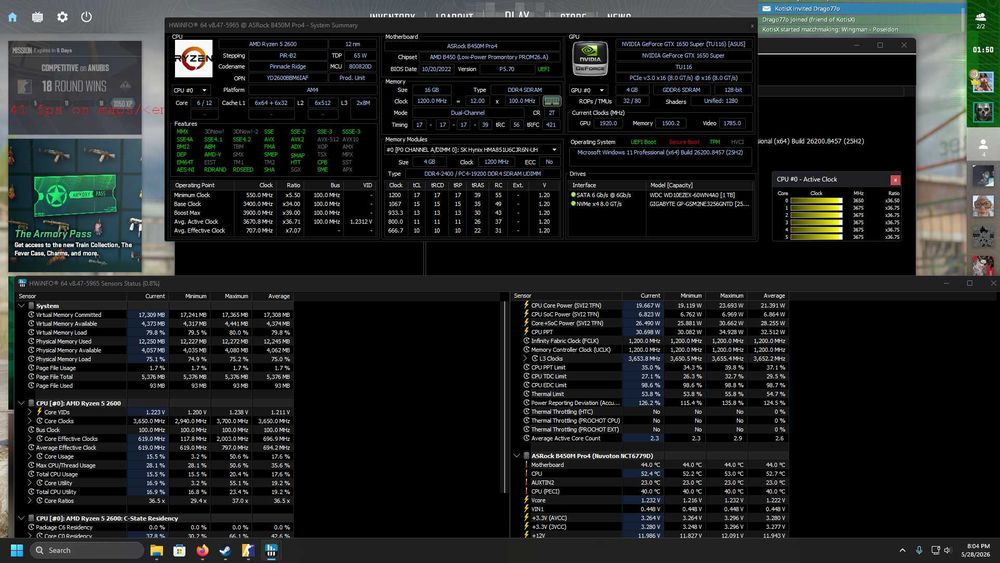Open Microsoft Store from the taskbar
Viewport: 1000px width, 563px height.
coord(179,550)
